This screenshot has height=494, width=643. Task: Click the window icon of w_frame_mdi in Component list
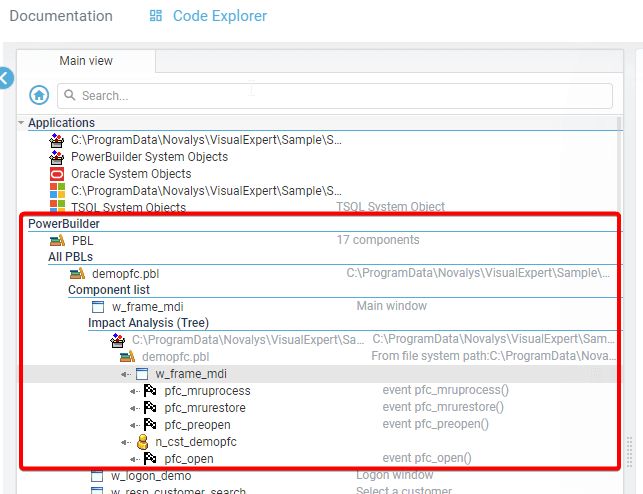pos(98,307)
